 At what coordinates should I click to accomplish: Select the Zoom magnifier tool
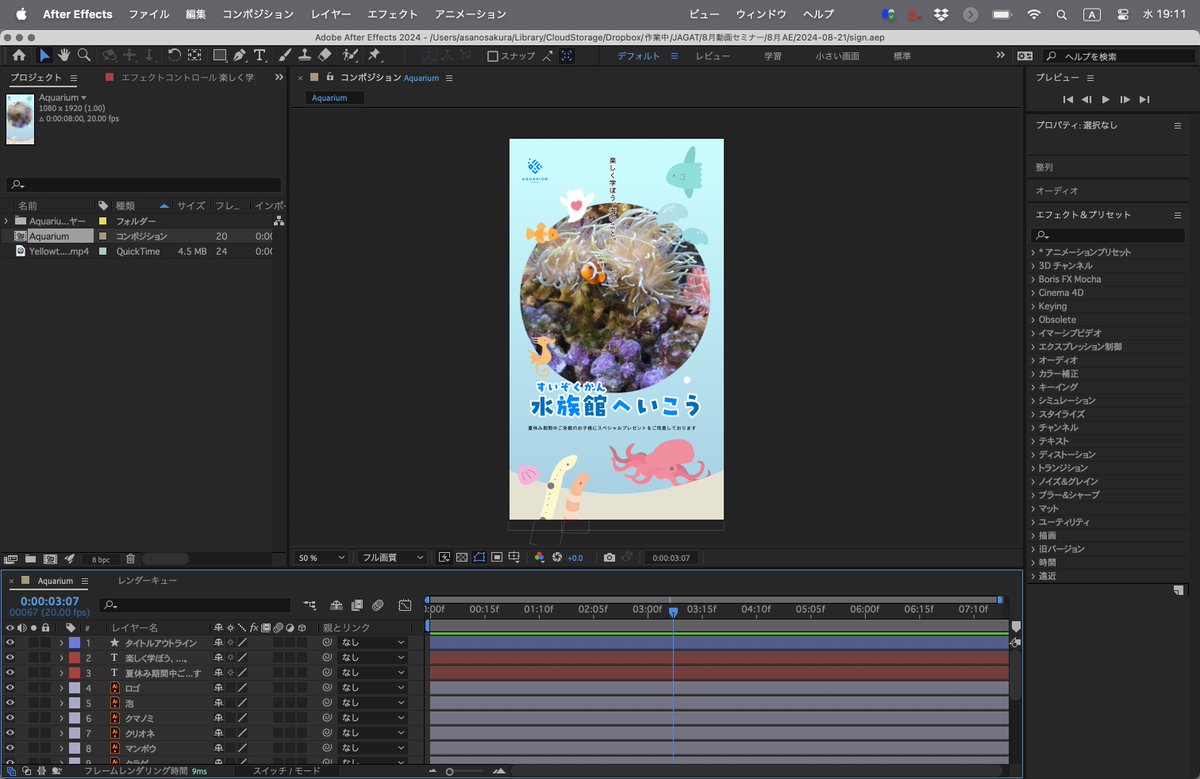(84, 56)
